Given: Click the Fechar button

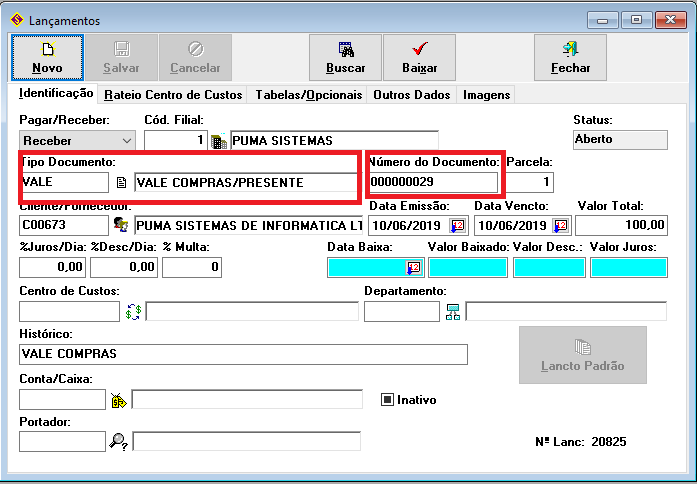Looking at the screenshot, I should tap(570, 58).
